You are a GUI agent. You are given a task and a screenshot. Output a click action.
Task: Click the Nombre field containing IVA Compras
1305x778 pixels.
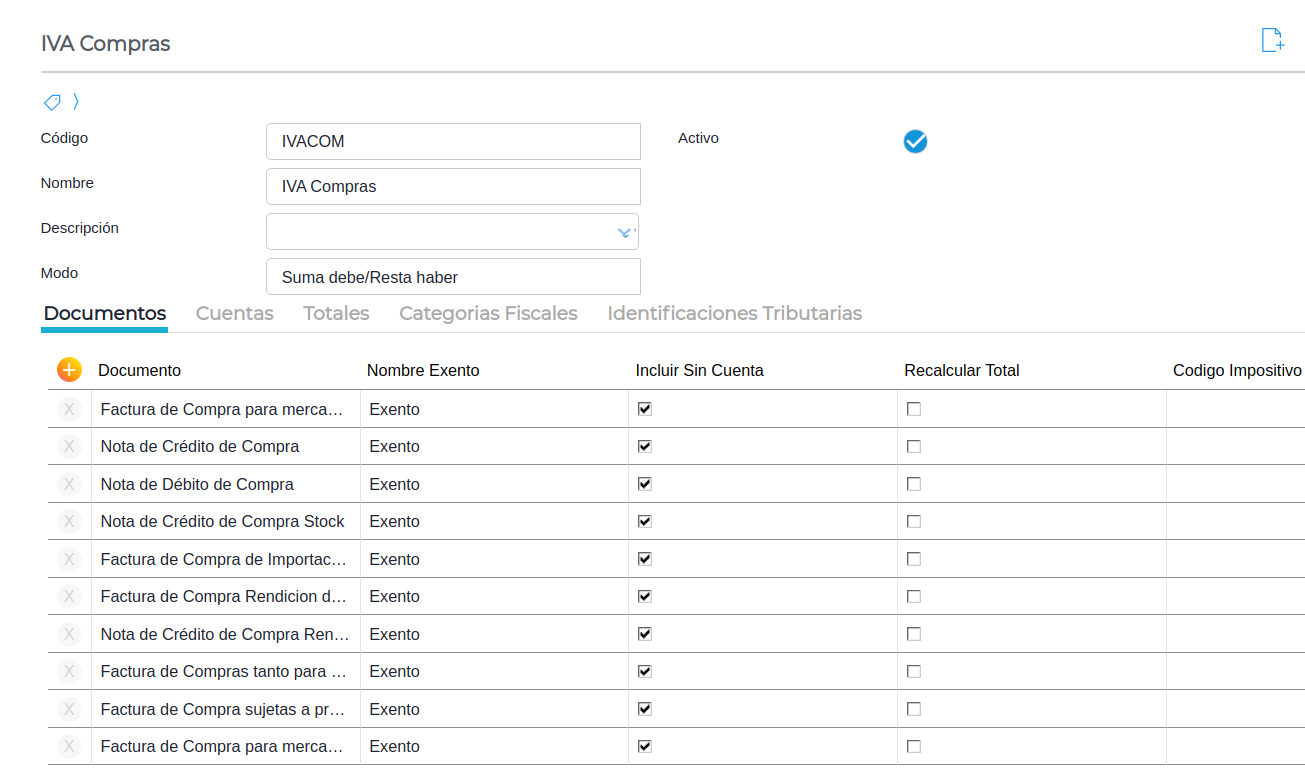click(453, 187)
